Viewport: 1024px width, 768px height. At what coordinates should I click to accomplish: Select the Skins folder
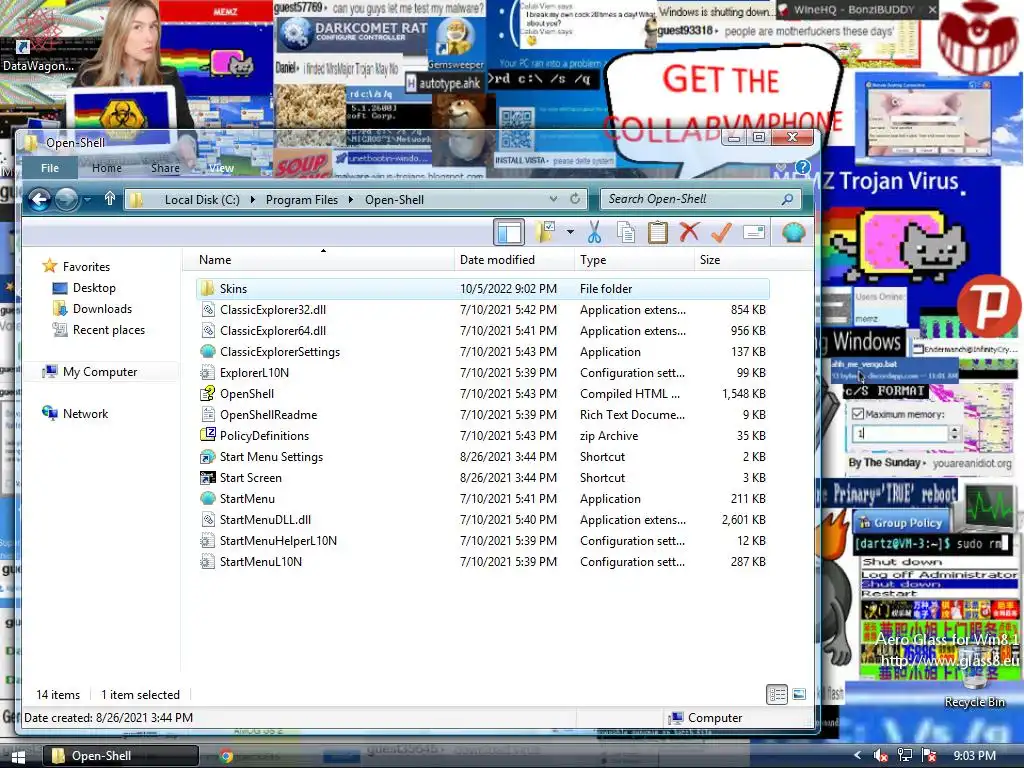pyautogui.click(x=483, y=288)
